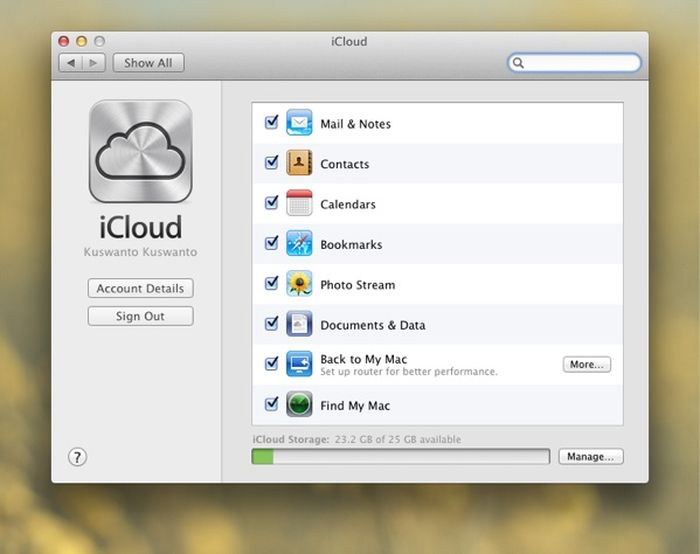Uncheck the Contacts checkbox
Screen dimensions: 700x554
(271, 162)
